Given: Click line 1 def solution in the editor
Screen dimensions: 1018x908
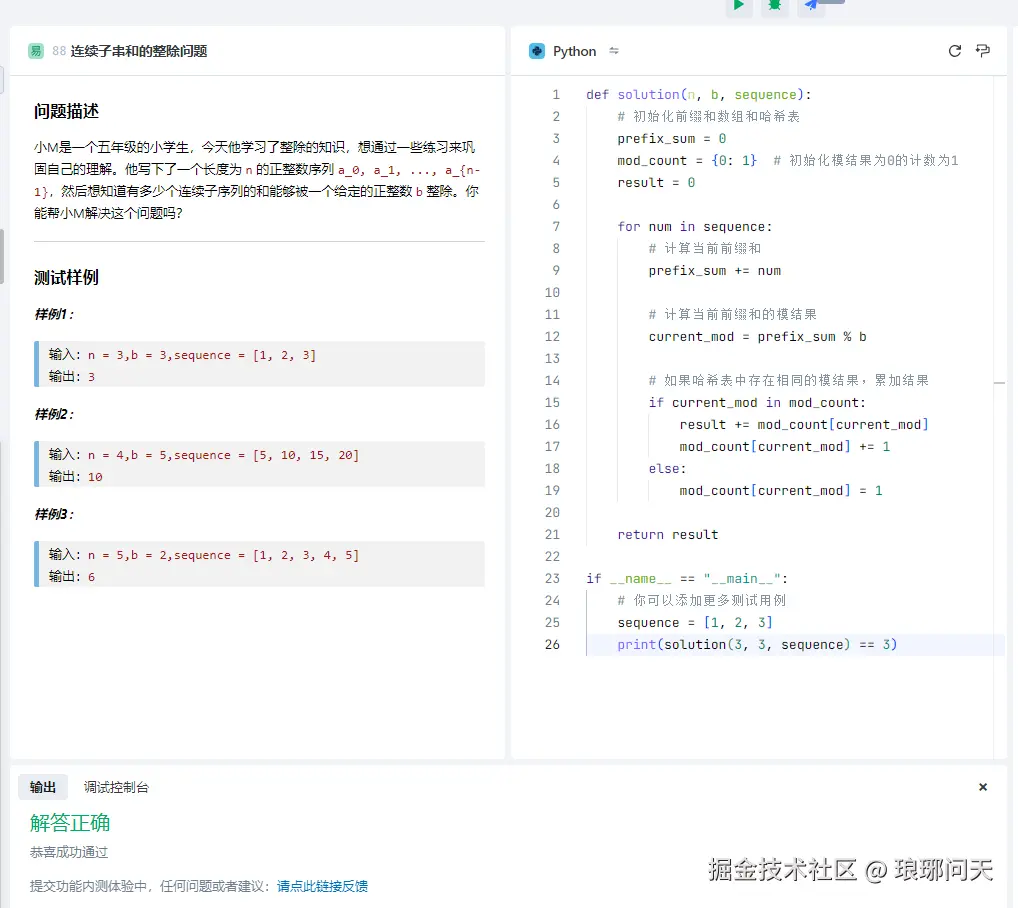Looking at the screenshot, I should (x=695, y=94).
